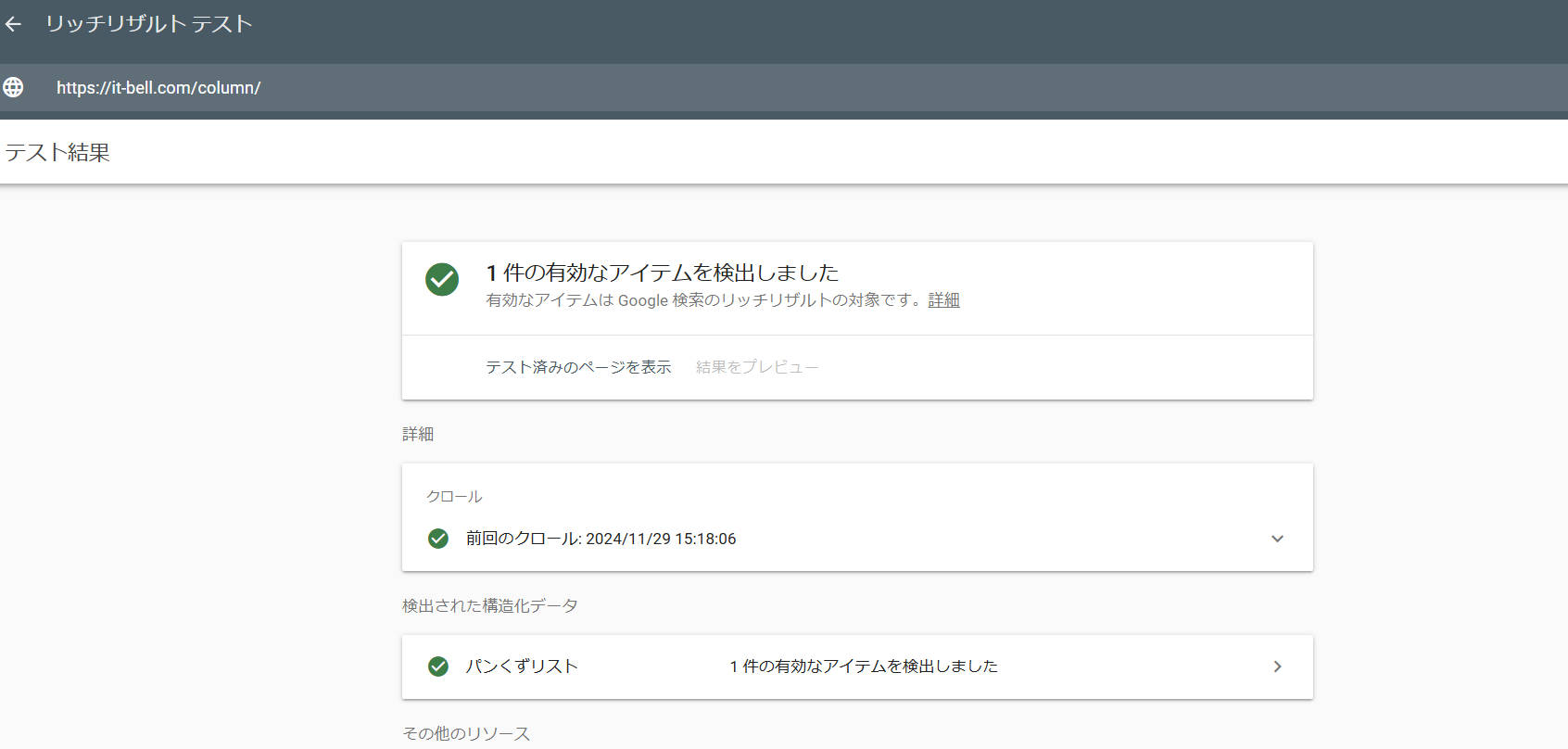Image resolution: width=1568 pixels, height=749 pixels.
Task: Open パンくずリスト details with the right chevron
Action: pyautogui.click(x=1277, y=666)
